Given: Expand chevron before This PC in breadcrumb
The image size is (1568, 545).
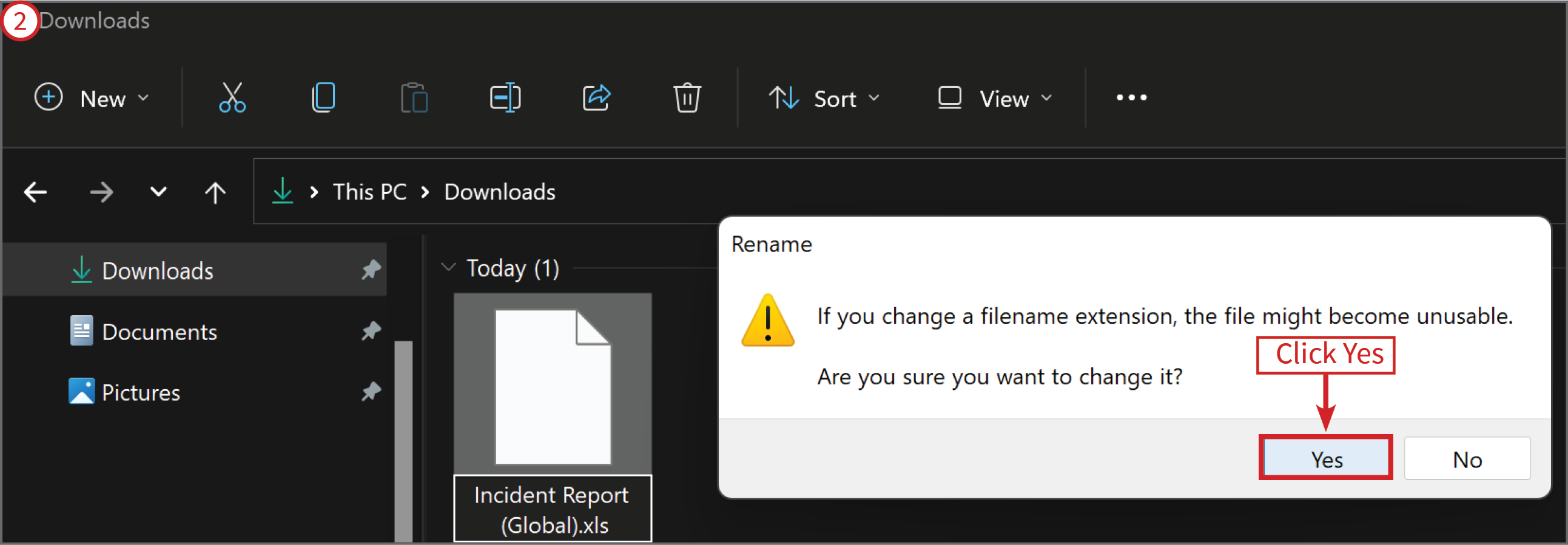Looking at the screenshot, I should point(314,192).
